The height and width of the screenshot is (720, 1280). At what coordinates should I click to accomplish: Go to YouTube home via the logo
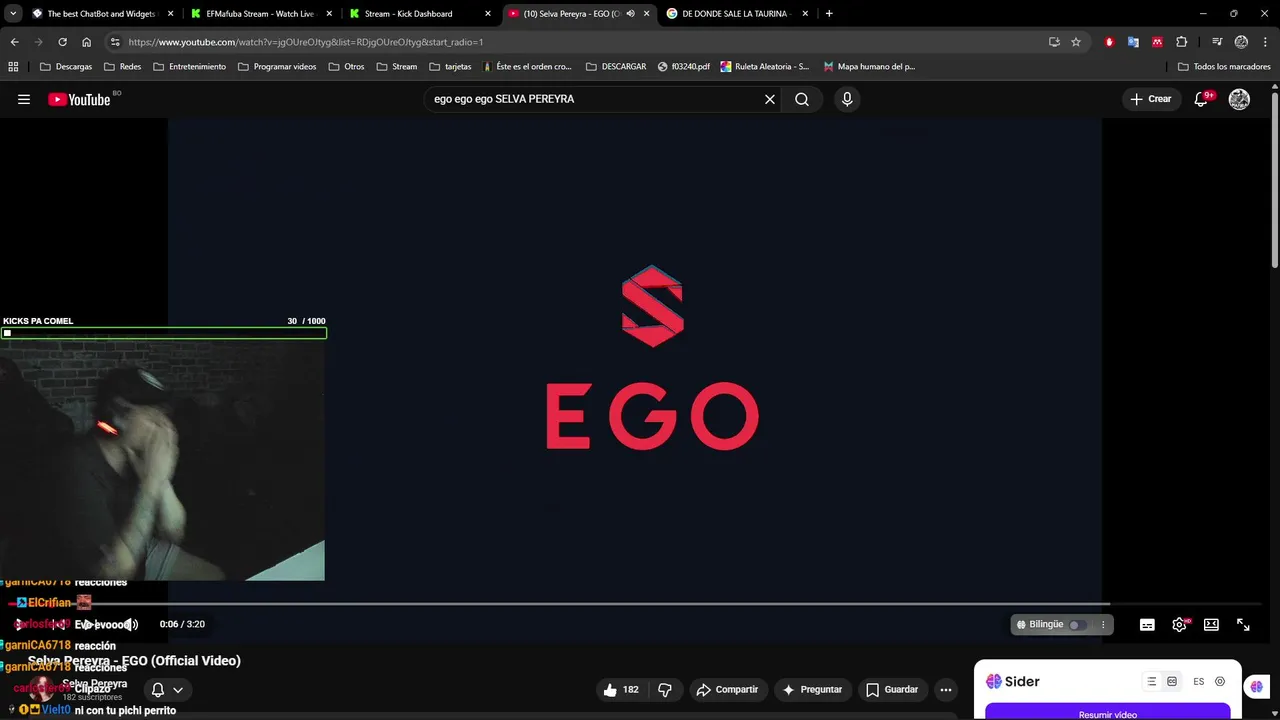(79, 99)
